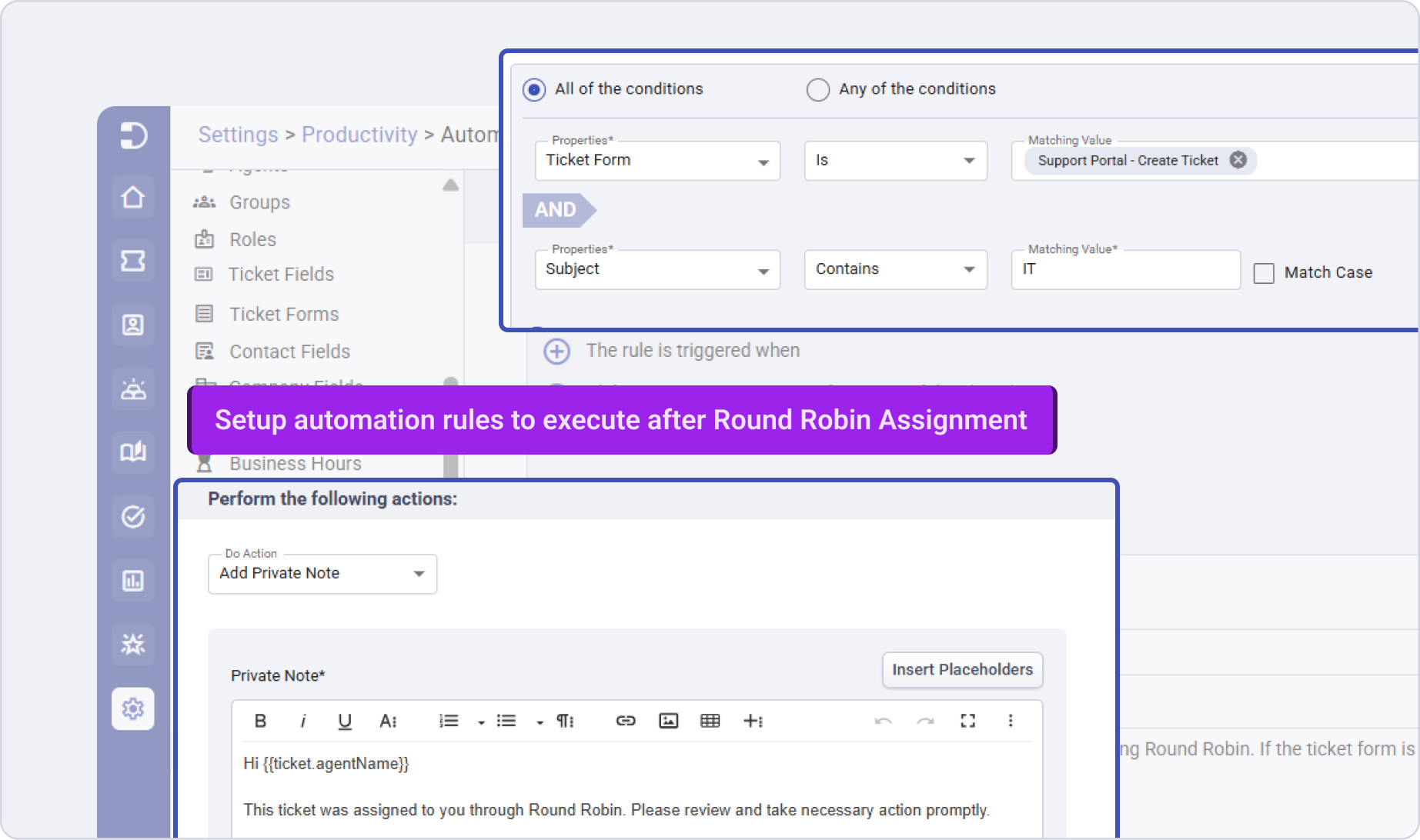Open the Ticket Form properties dropdown

point(658,161)
